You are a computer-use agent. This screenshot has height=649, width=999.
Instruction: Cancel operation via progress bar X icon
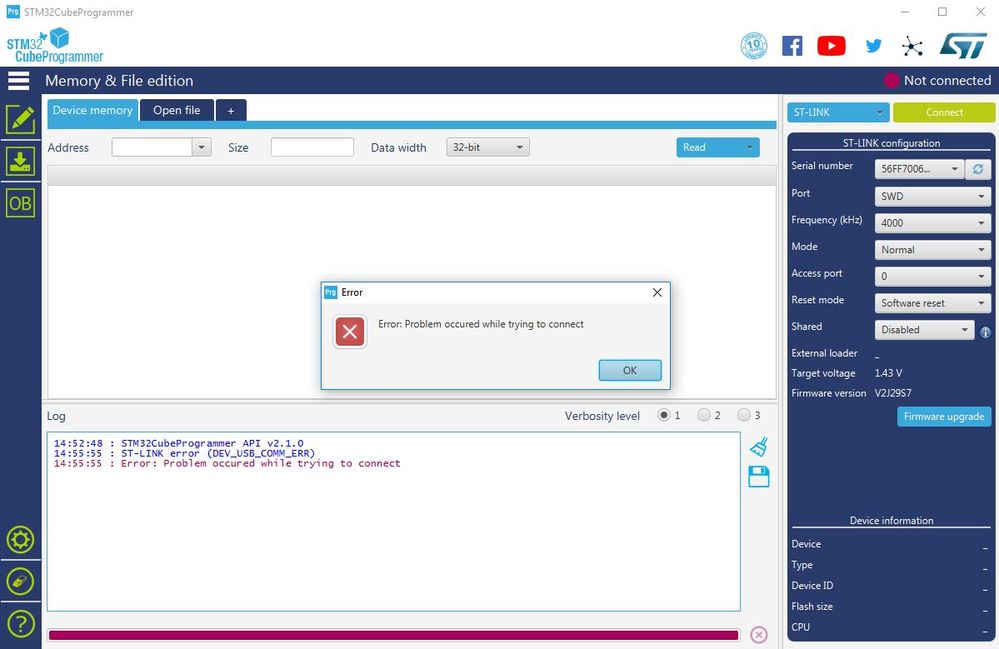coord(759,634)
